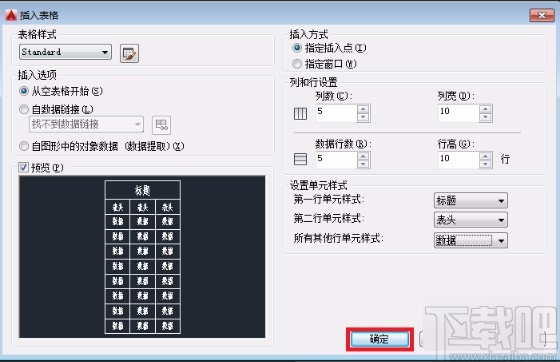The width and height of the screenshot is (560, 362).
Task: Click the 列宽 input field
Action: coord(459,113)
